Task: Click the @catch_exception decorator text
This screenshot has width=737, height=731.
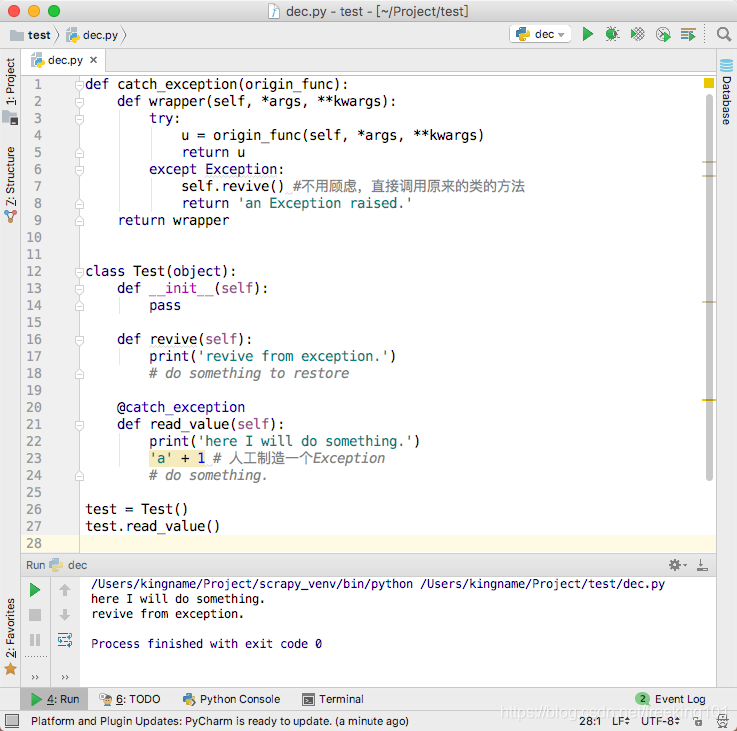Action: [181, 407]
